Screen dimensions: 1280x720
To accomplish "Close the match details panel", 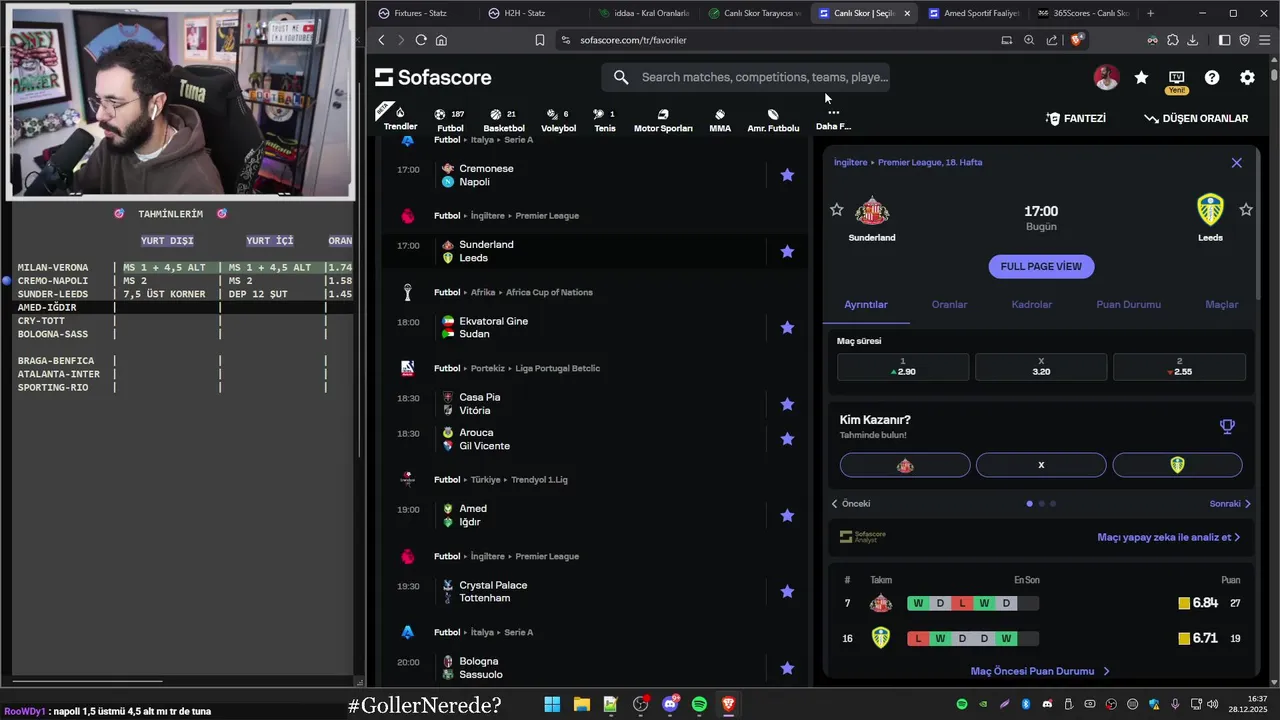I will click(1236, 162).
